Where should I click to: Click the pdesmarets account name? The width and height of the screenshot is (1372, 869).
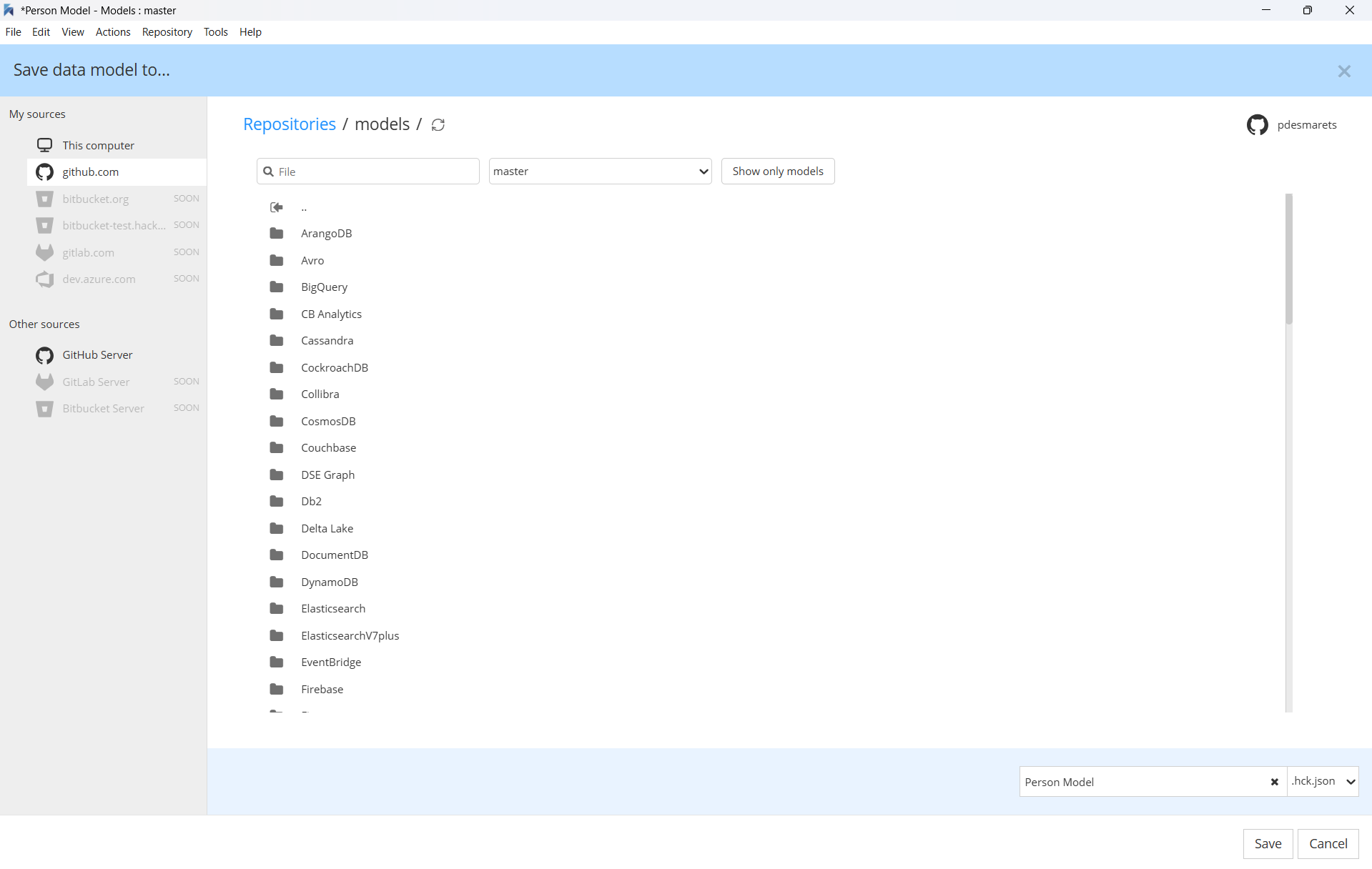(x=1307, y=125)
